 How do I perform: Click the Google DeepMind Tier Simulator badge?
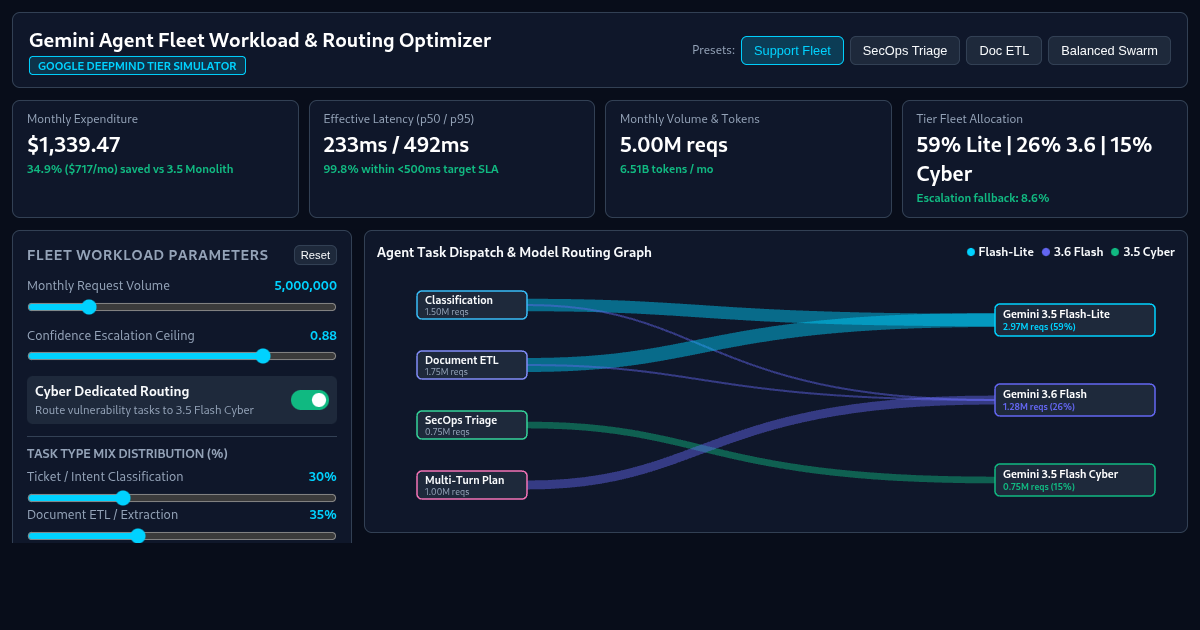[x=137, y=66]
